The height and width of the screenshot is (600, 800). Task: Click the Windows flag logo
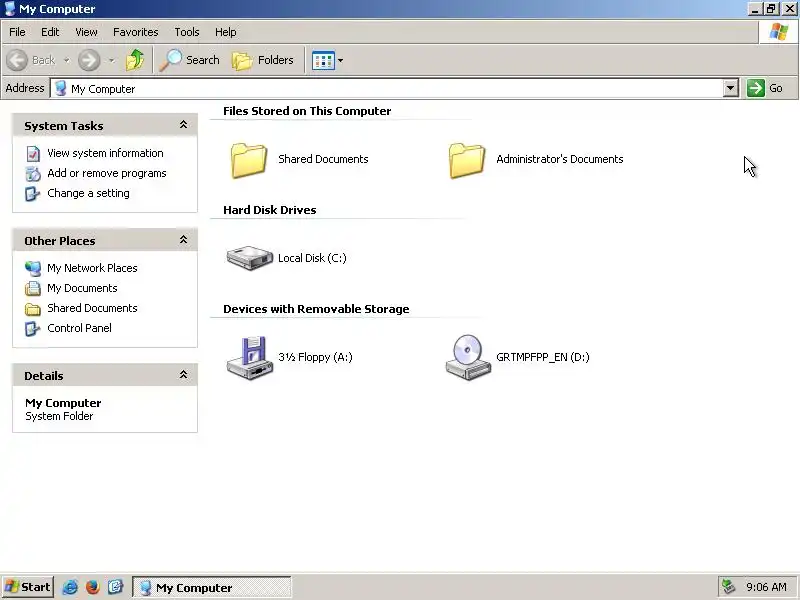tap(779, 32)
